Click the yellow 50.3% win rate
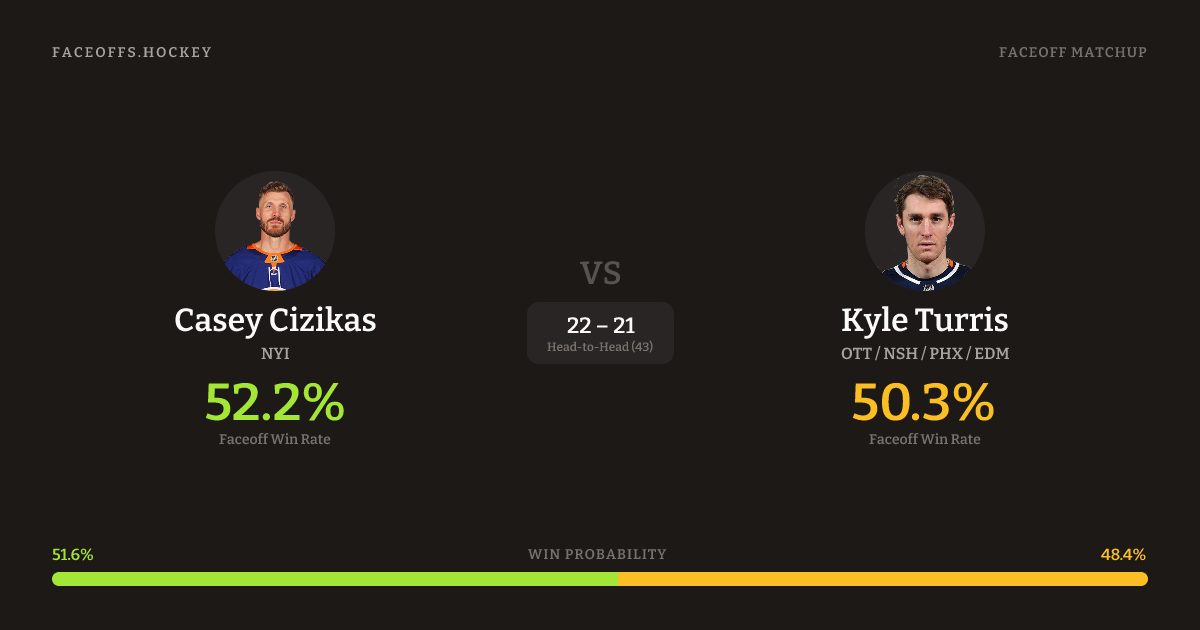The width and height of the screenshot is (1200, 630). 923,402
